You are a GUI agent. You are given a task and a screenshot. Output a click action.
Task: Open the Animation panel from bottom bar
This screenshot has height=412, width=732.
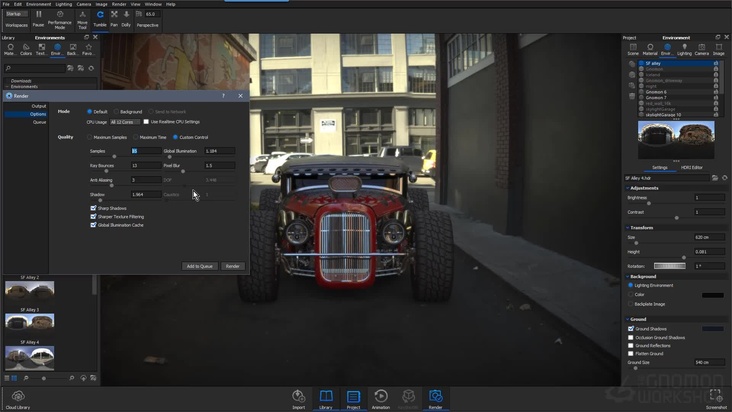pos(380,399)
